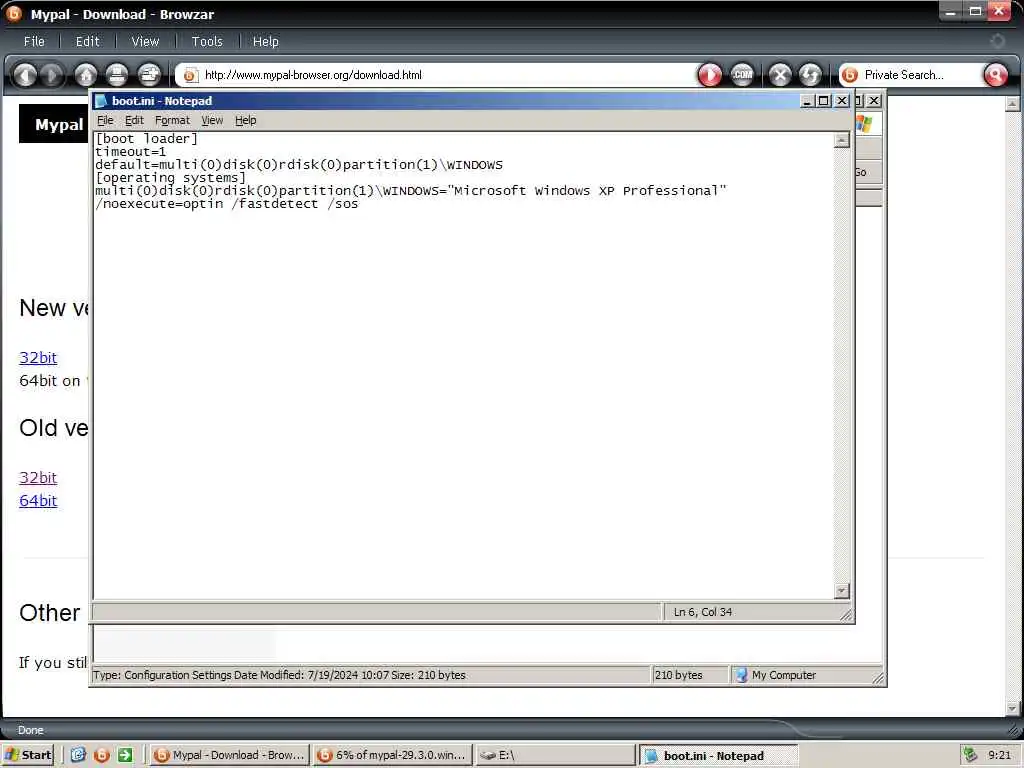Open Notepad Help menu
Screen dimensions: 1024x768
pos(246,120)
